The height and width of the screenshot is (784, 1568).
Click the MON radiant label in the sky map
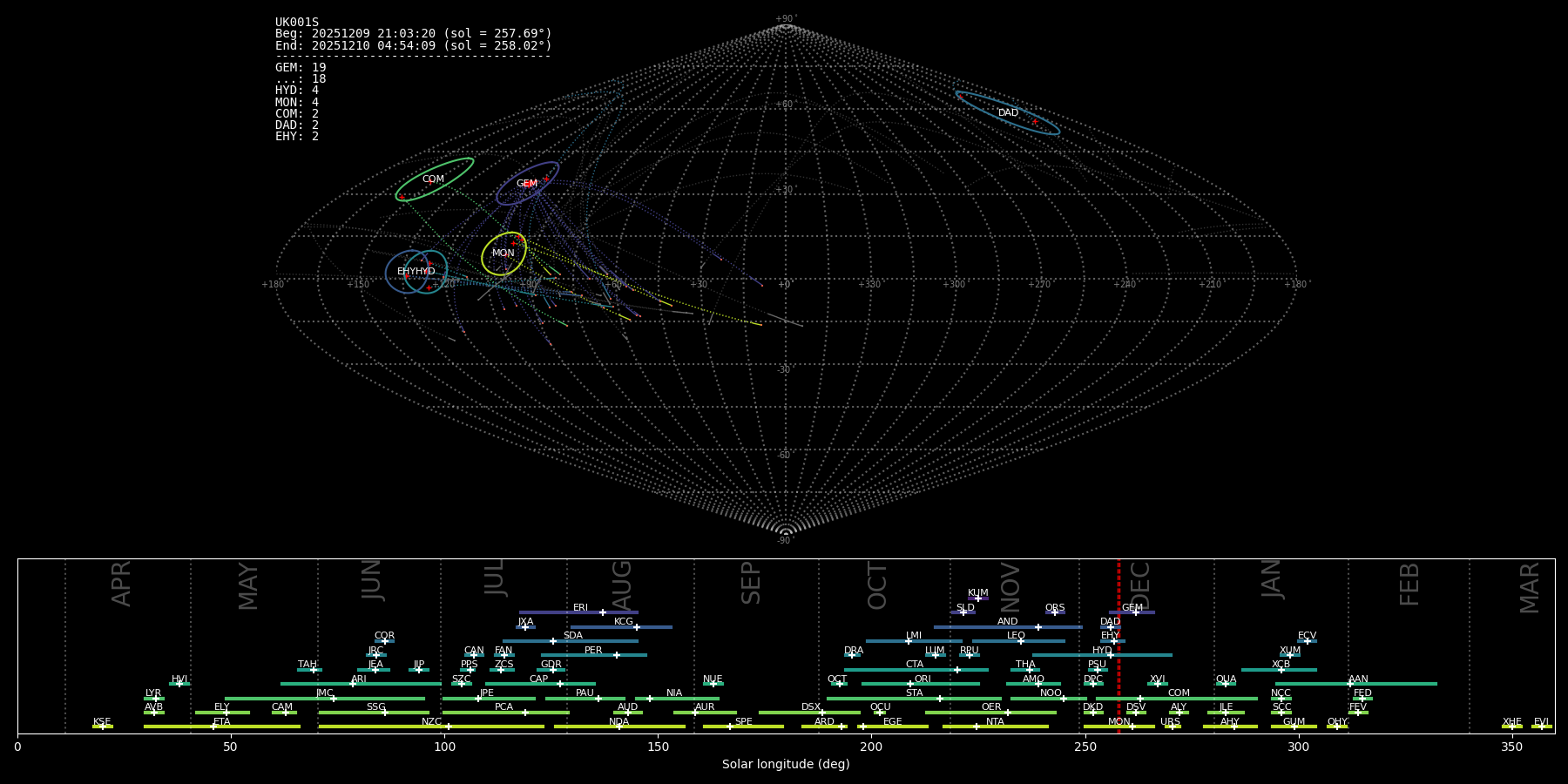click(504, 253)
